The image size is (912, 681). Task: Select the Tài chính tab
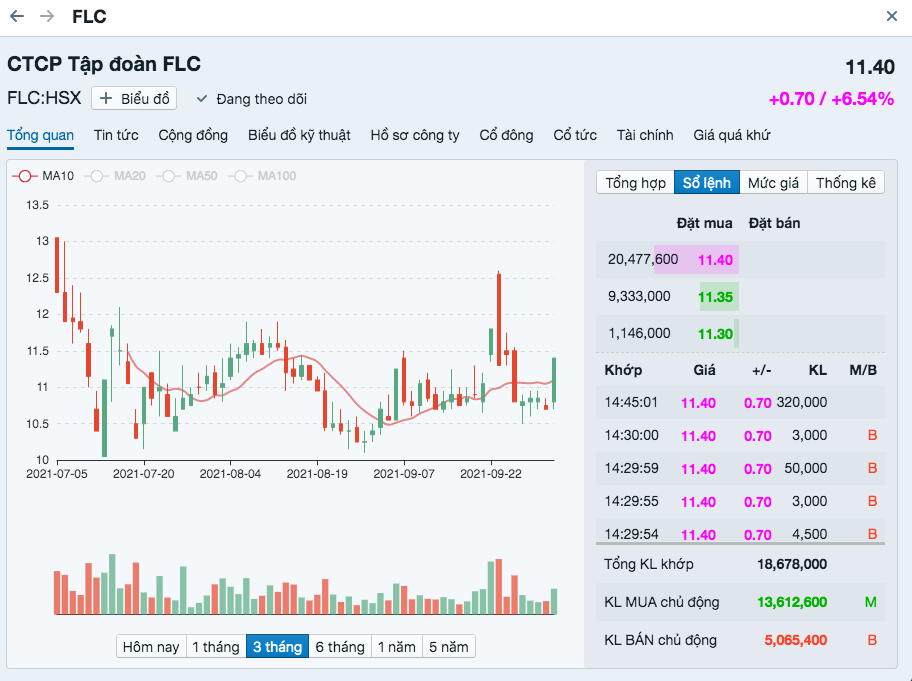[645, 136]
